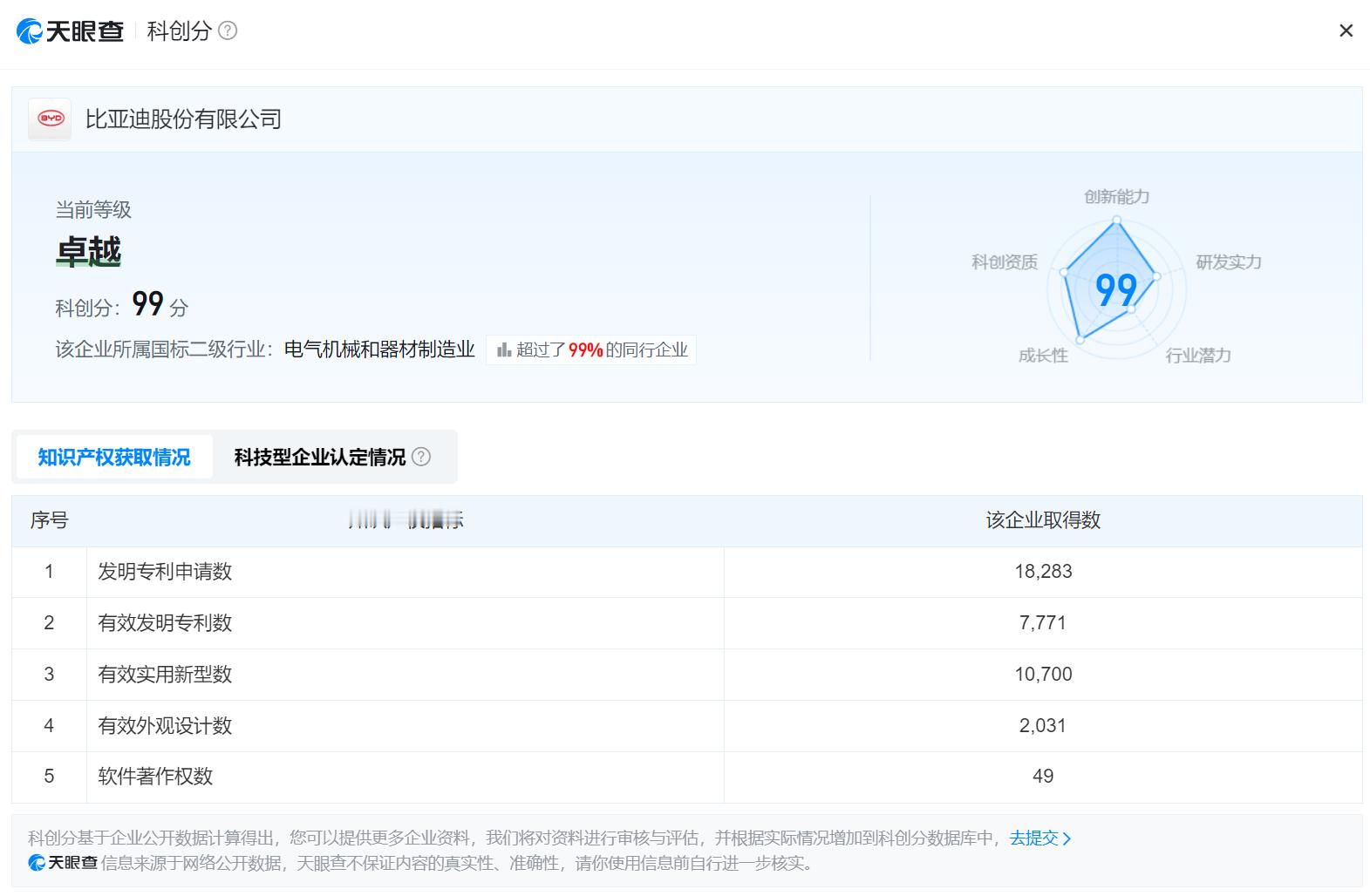Select company name 比亚迪股份有限公司

point(184,119)
